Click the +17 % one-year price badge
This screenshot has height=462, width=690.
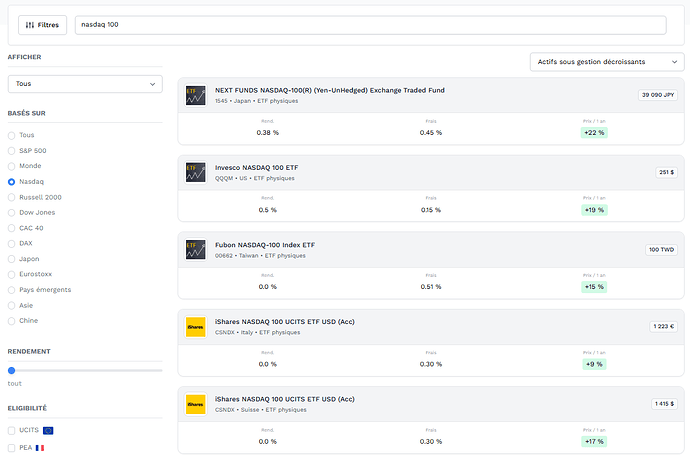[x=594, y=441]
